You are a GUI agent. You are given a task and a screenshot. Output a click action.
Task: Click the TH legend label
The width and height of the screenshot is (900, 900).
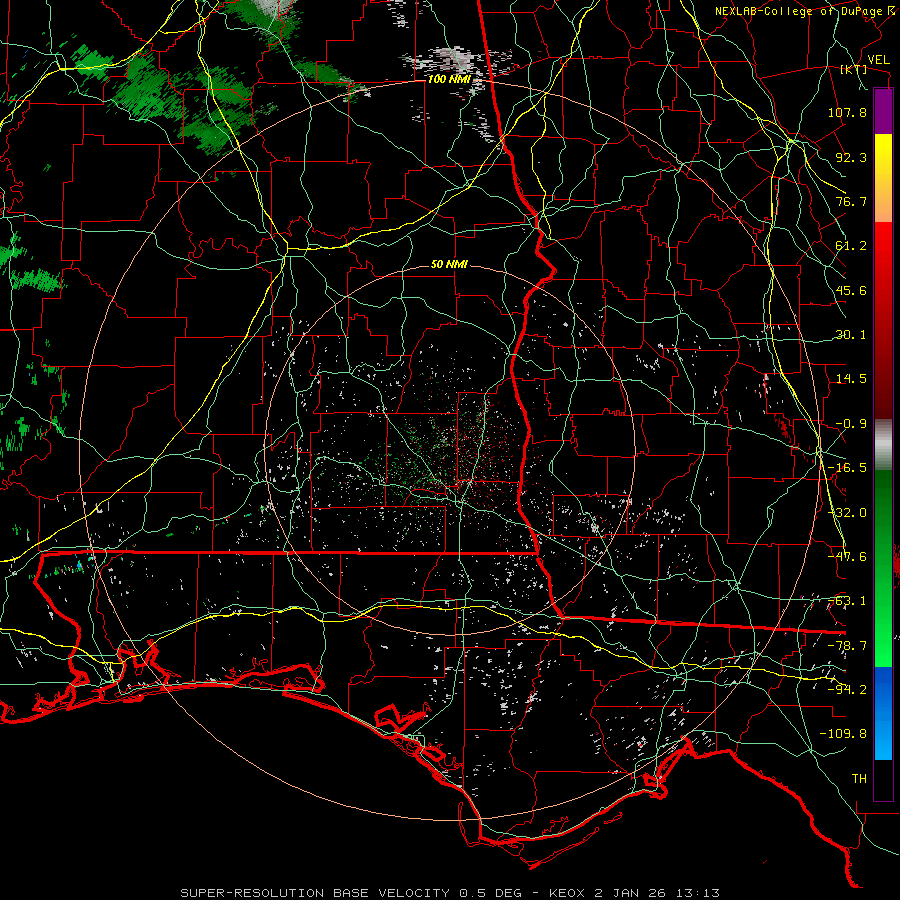point(859,779)
